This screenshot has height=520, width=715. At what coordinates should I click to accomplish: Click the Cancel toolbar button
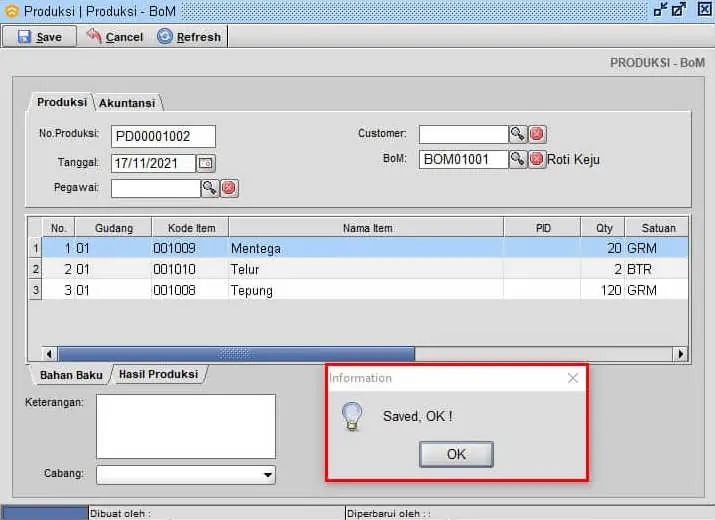pyautogui.click(x=114, y=37)
